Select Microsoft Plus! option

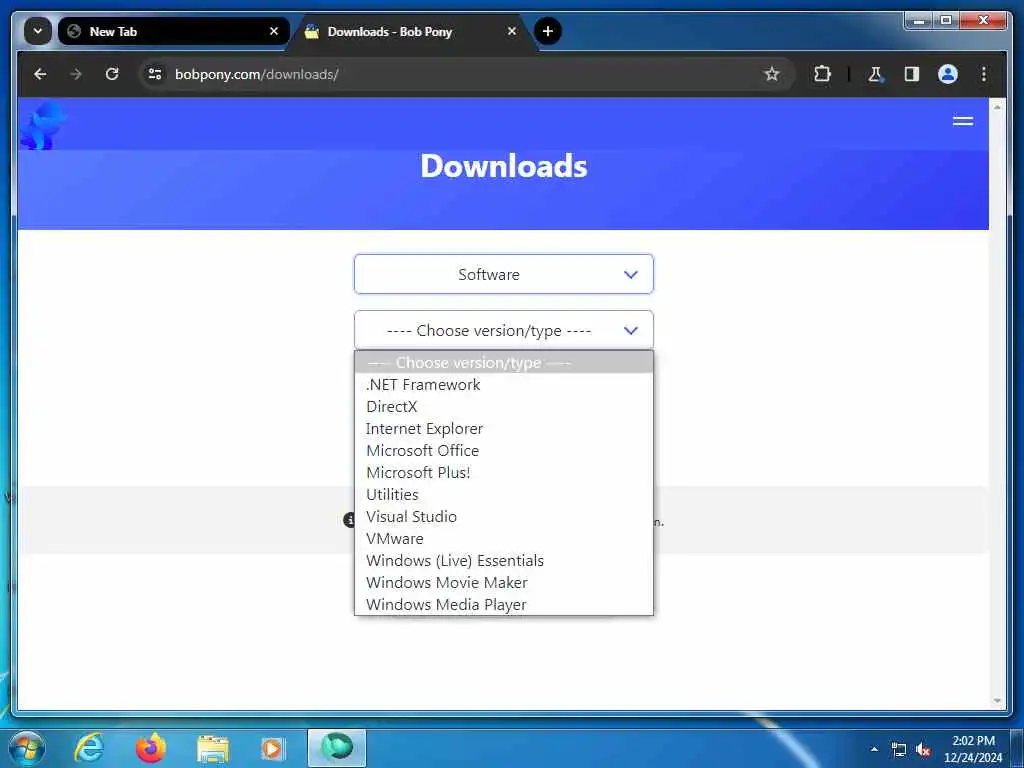(x=504, y=473)
